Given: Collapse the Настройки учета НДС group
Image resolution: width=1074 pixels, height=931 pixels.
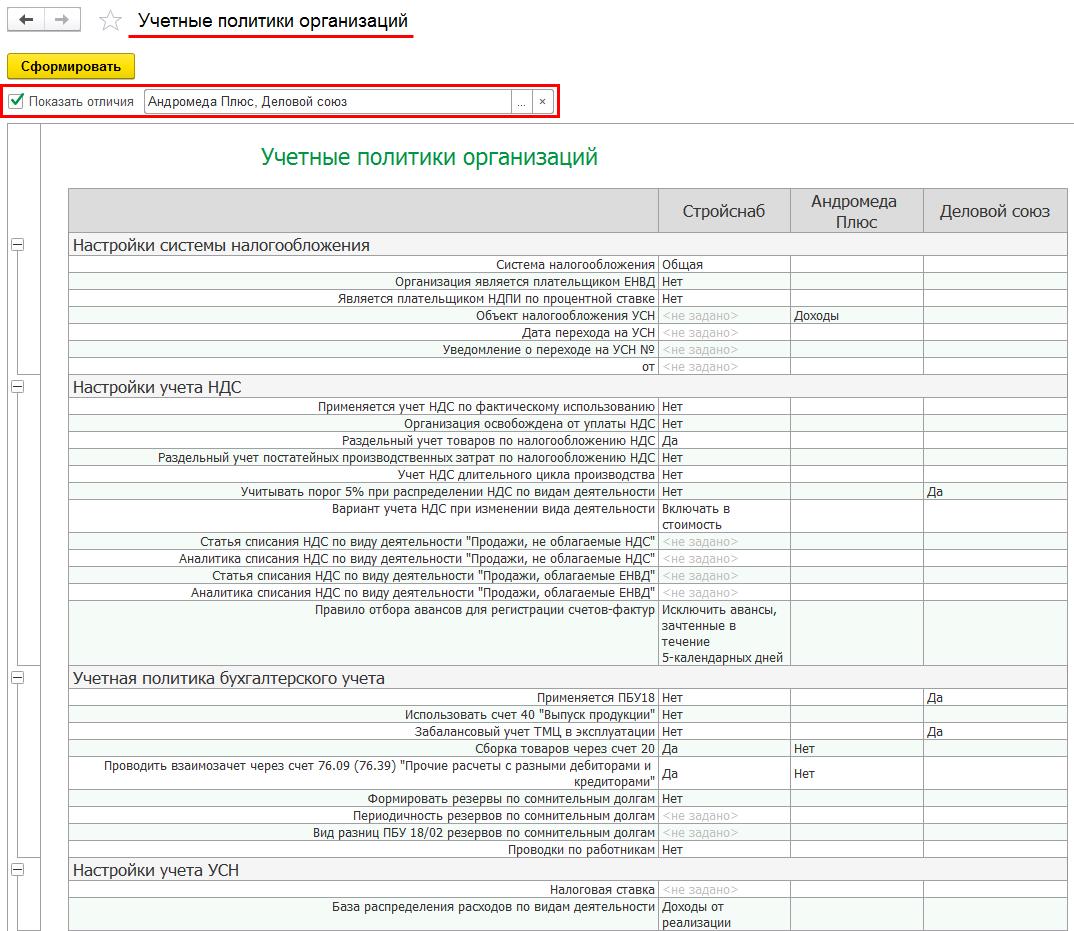Looking at the screenshot, I should [x=18, y=387].
